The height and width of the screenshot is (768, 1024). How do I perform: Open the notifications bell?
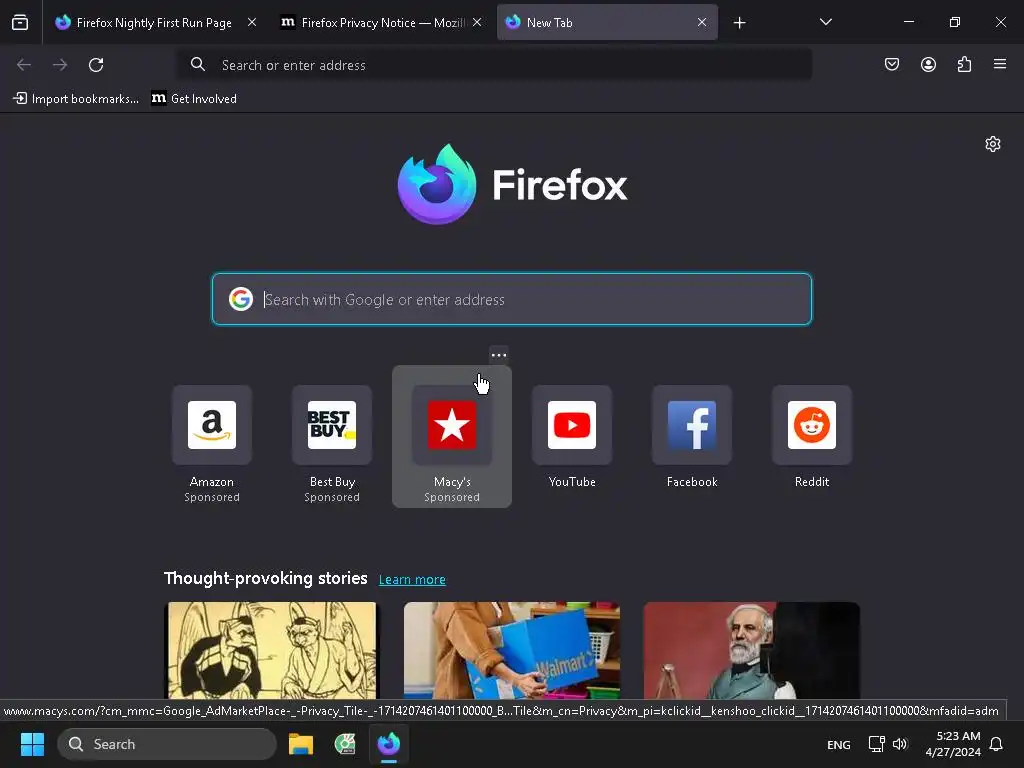pos(996,744)
